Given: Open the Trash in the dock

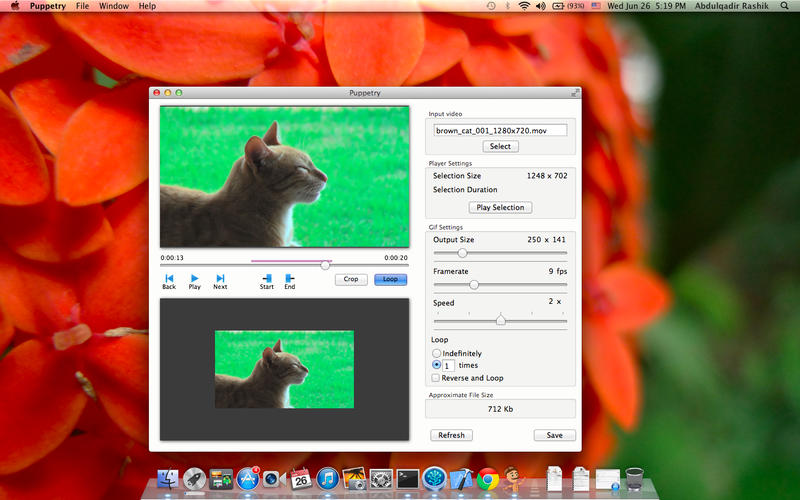Looking at the screenshot, I should 635,478.
